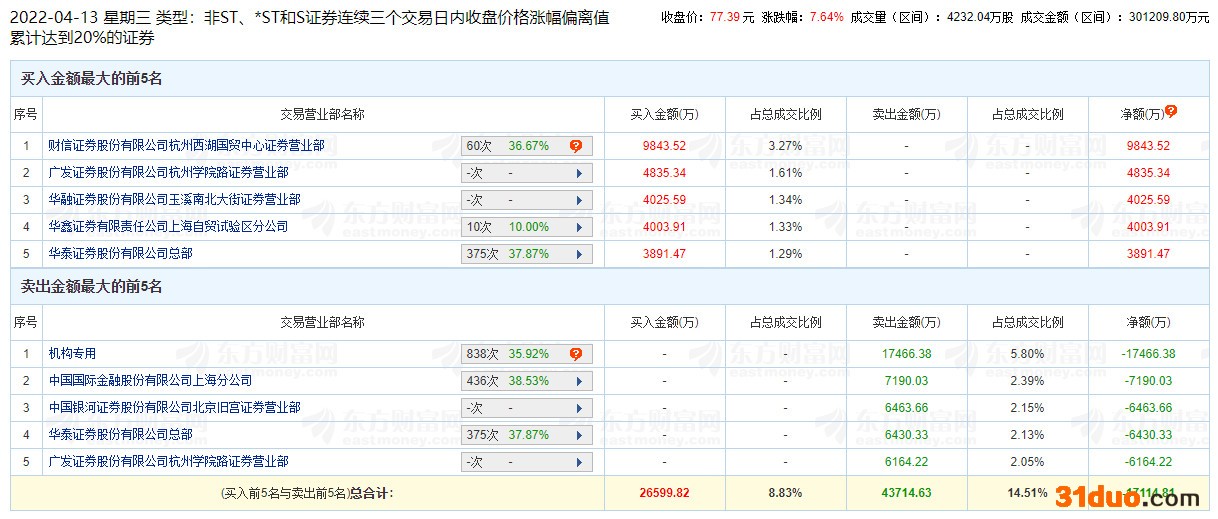Open the 中国国际金融上海分公司 link
This screenshot has height=519, width=1218.
(x=150, y=381)
